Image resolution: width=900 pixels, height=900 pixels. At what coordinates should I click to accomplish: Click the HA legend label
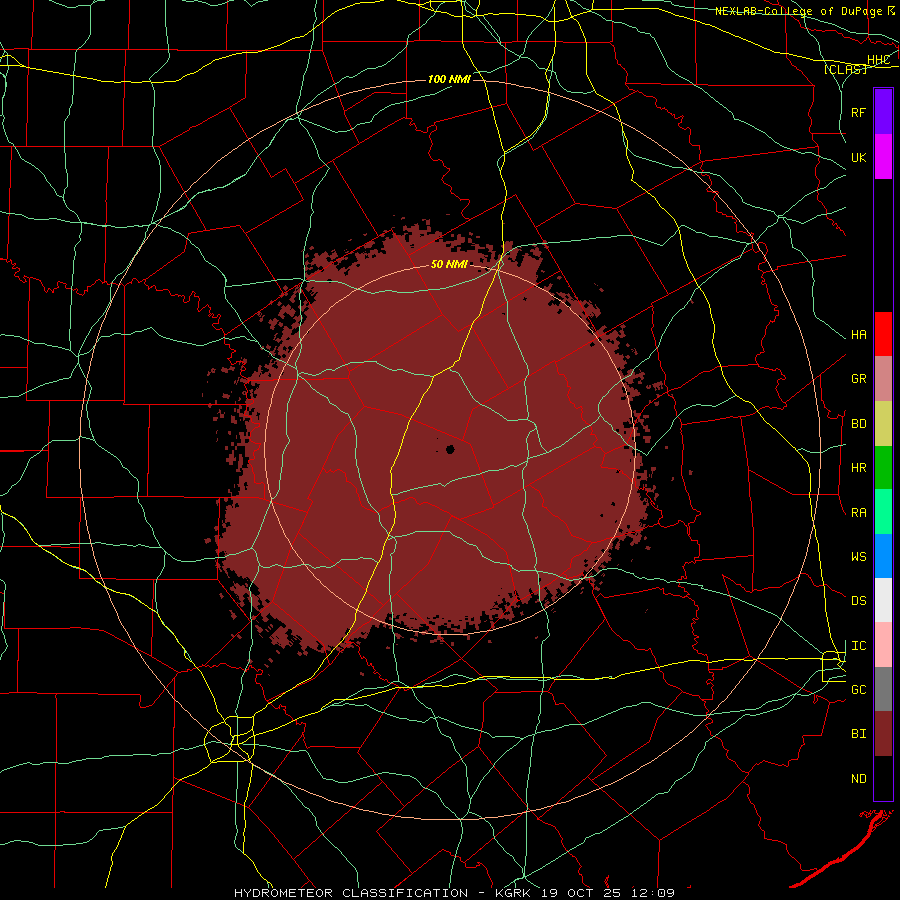858,334
